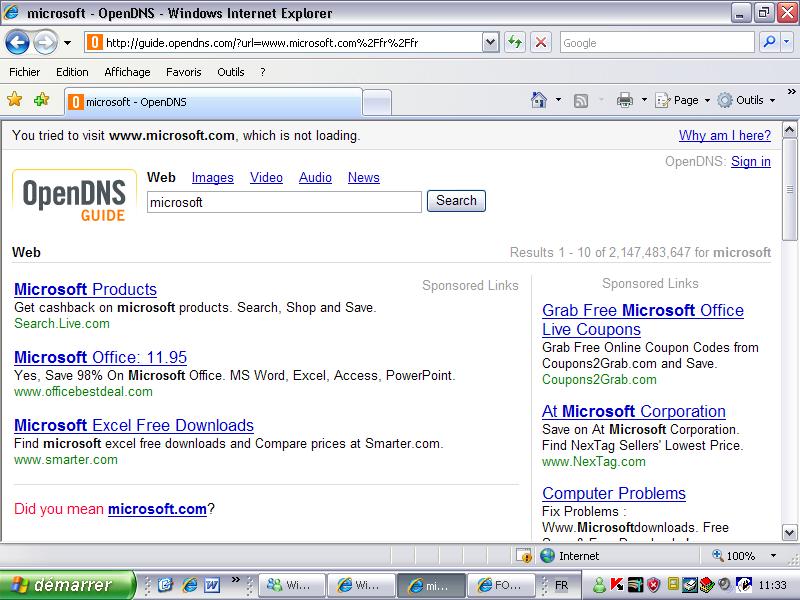Launch Word from Quick Launch
Screen dimensions: 800x600
(212, 585)
